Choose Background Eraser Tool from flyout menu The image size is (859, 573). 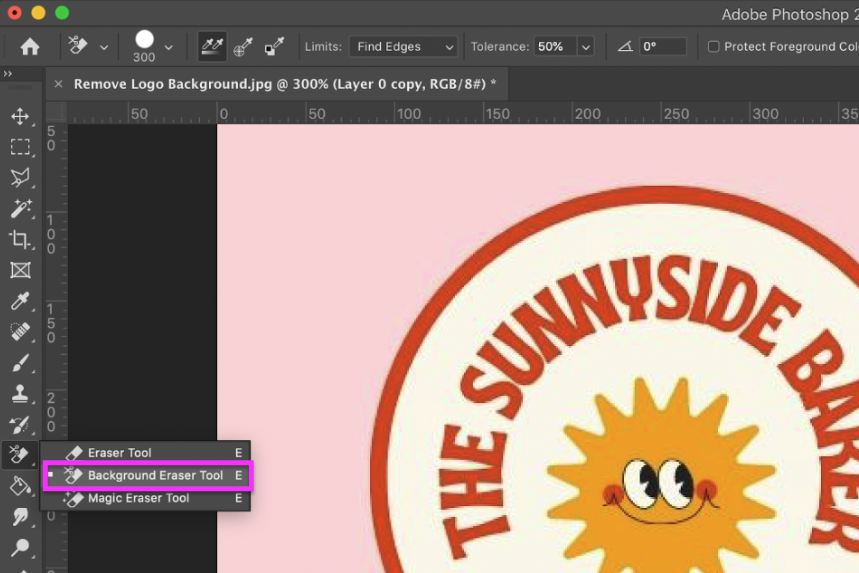coord(147,475)
